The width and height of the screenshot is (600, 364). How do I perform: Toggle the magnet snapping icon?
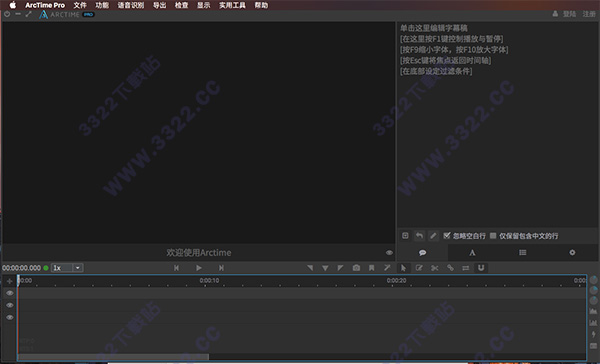click(481, 268)
